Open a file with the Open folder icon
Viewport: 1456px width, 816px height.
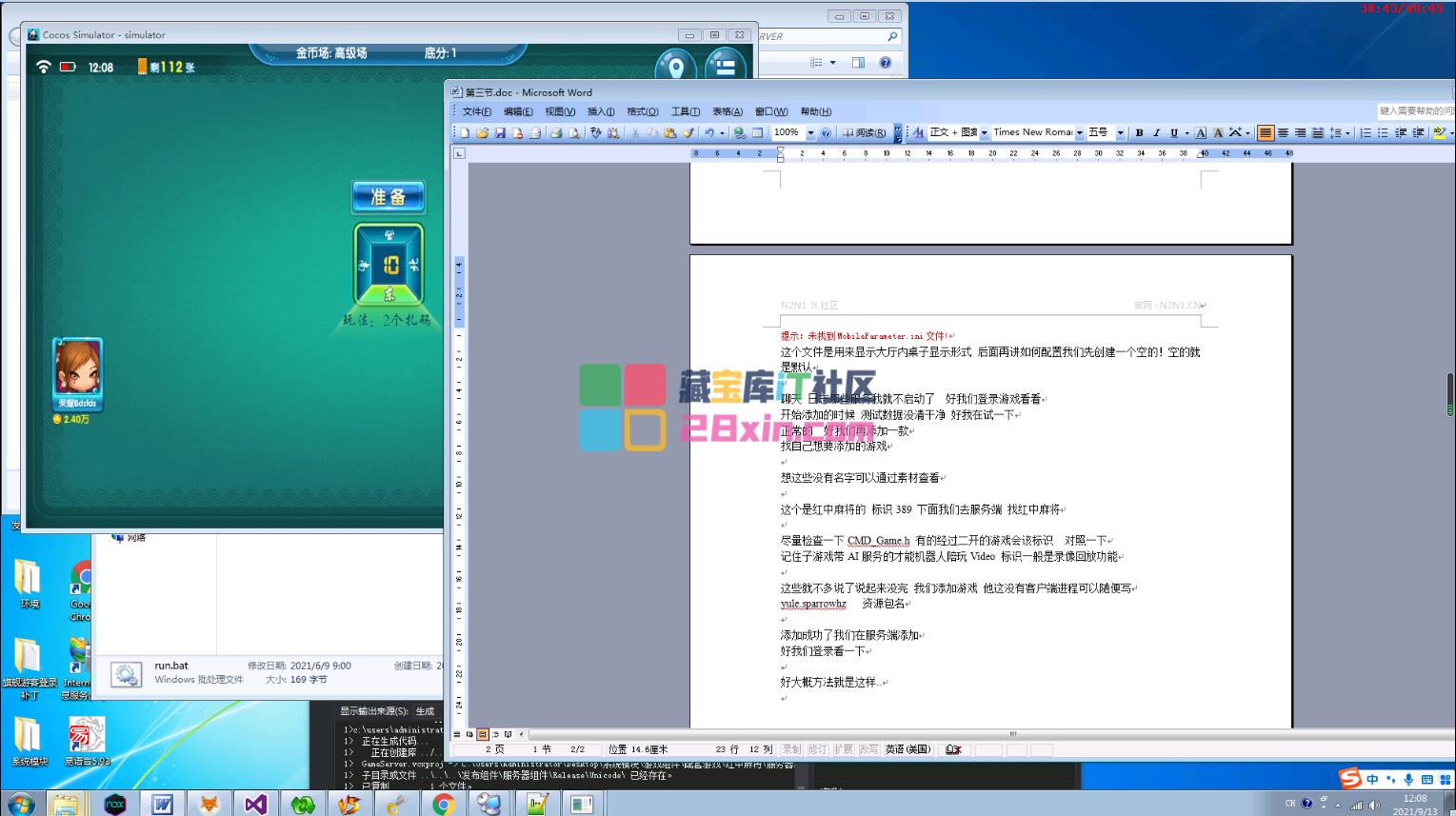pos(483,133)
